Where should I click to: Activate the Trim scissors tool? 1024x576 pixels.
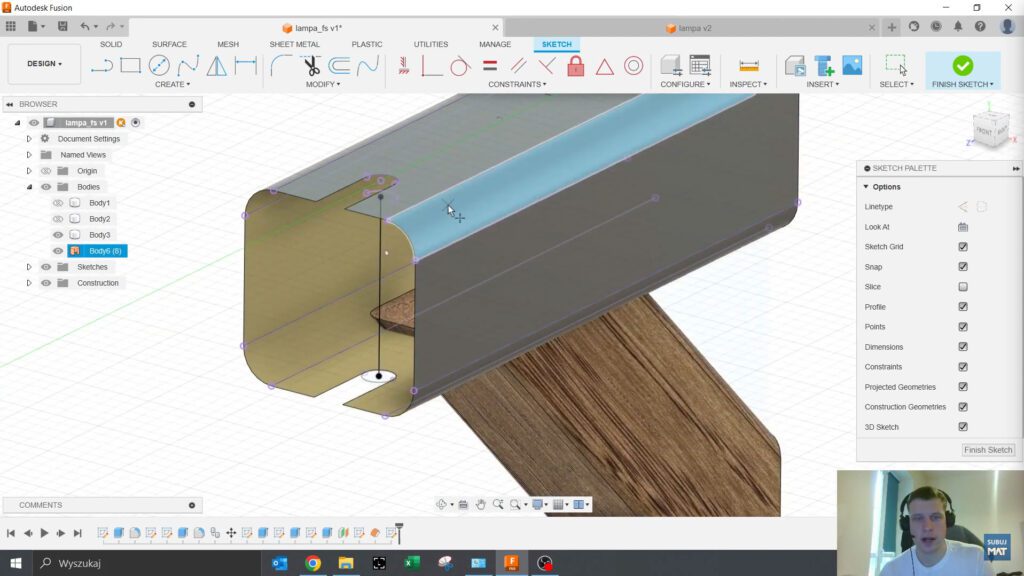pyautogui.click(x=311, y=66)
